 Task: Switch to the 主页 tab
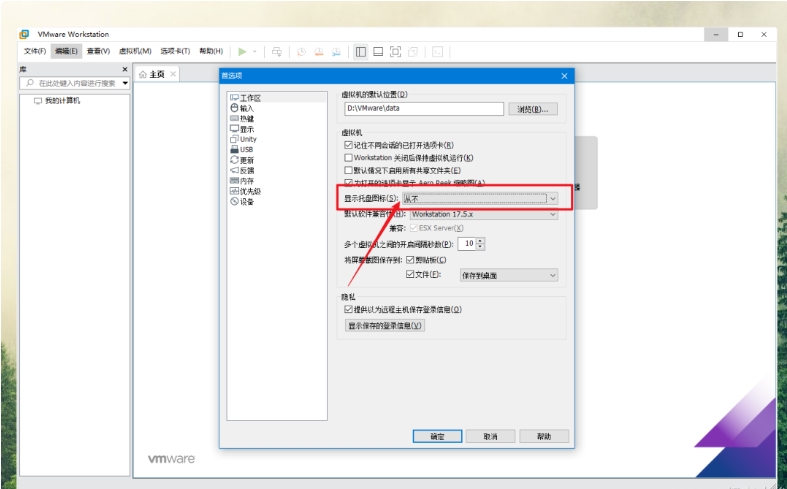click(x=151, y=74)
